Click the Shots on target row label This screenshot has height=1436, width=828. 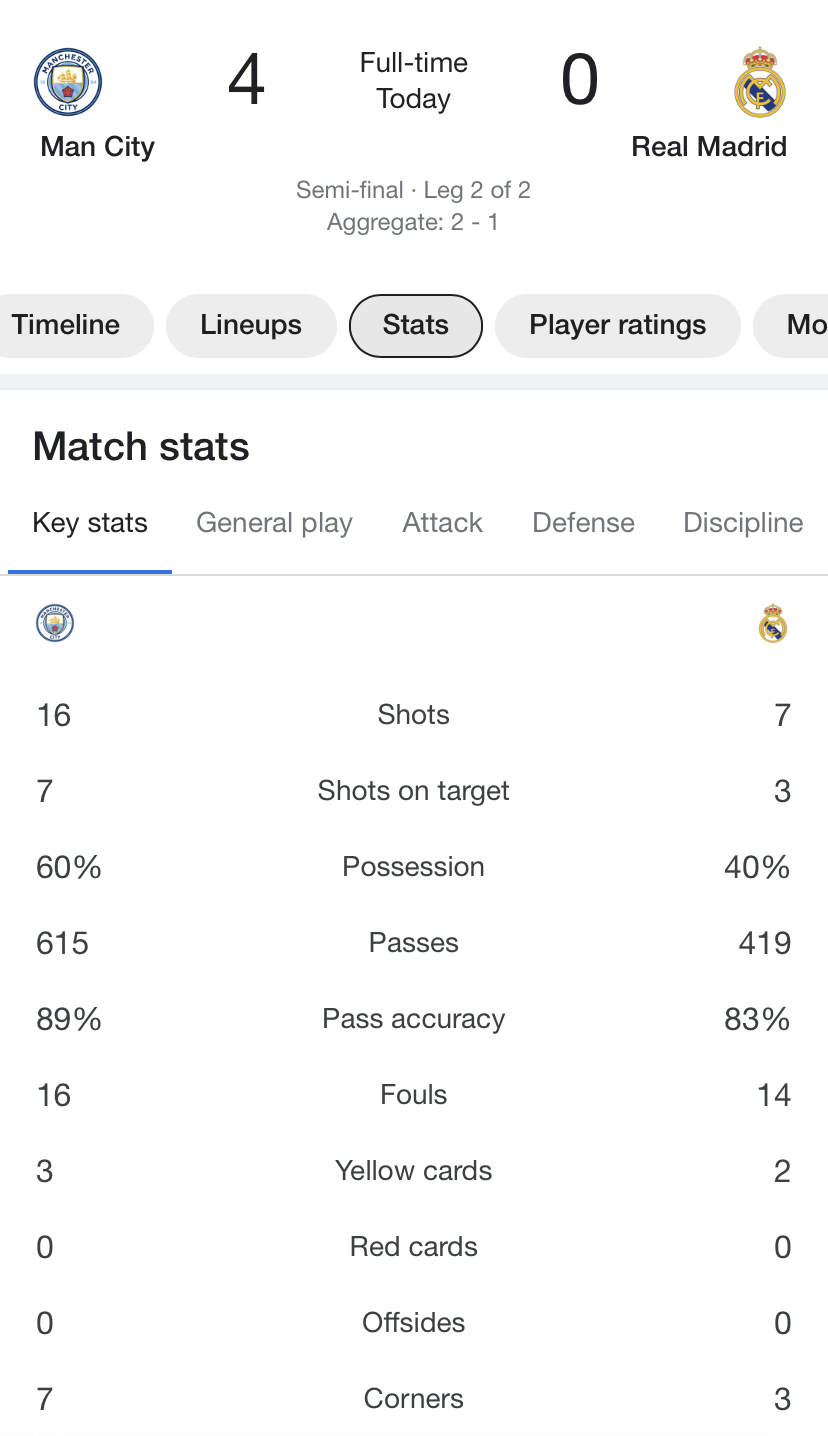click(413, 791)
